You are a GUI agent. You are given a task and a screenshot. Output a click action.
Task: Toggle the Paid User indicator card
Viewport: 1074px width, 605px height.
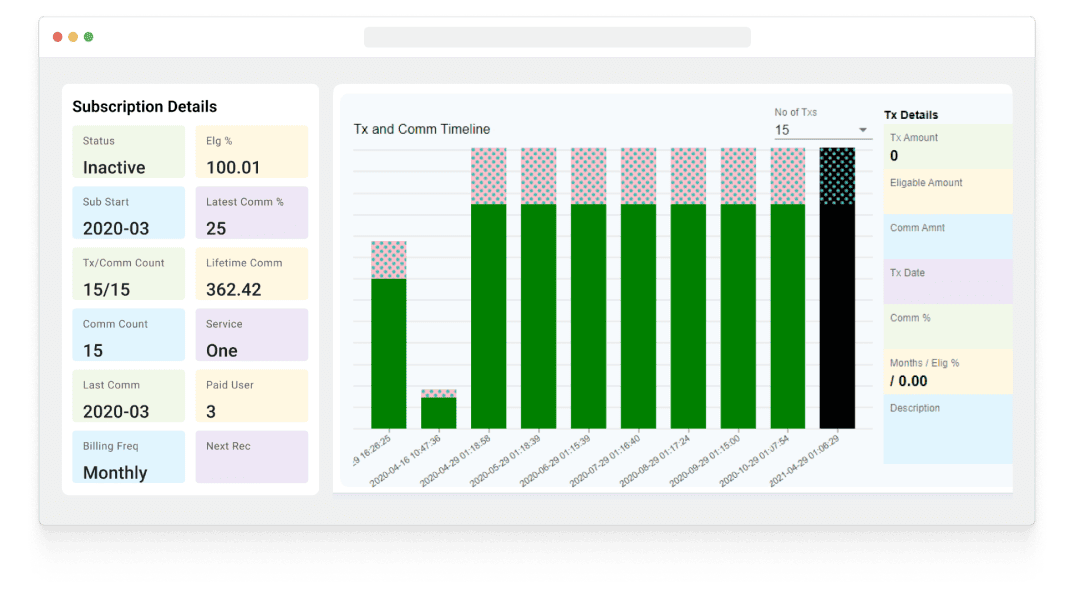point(252,396)
